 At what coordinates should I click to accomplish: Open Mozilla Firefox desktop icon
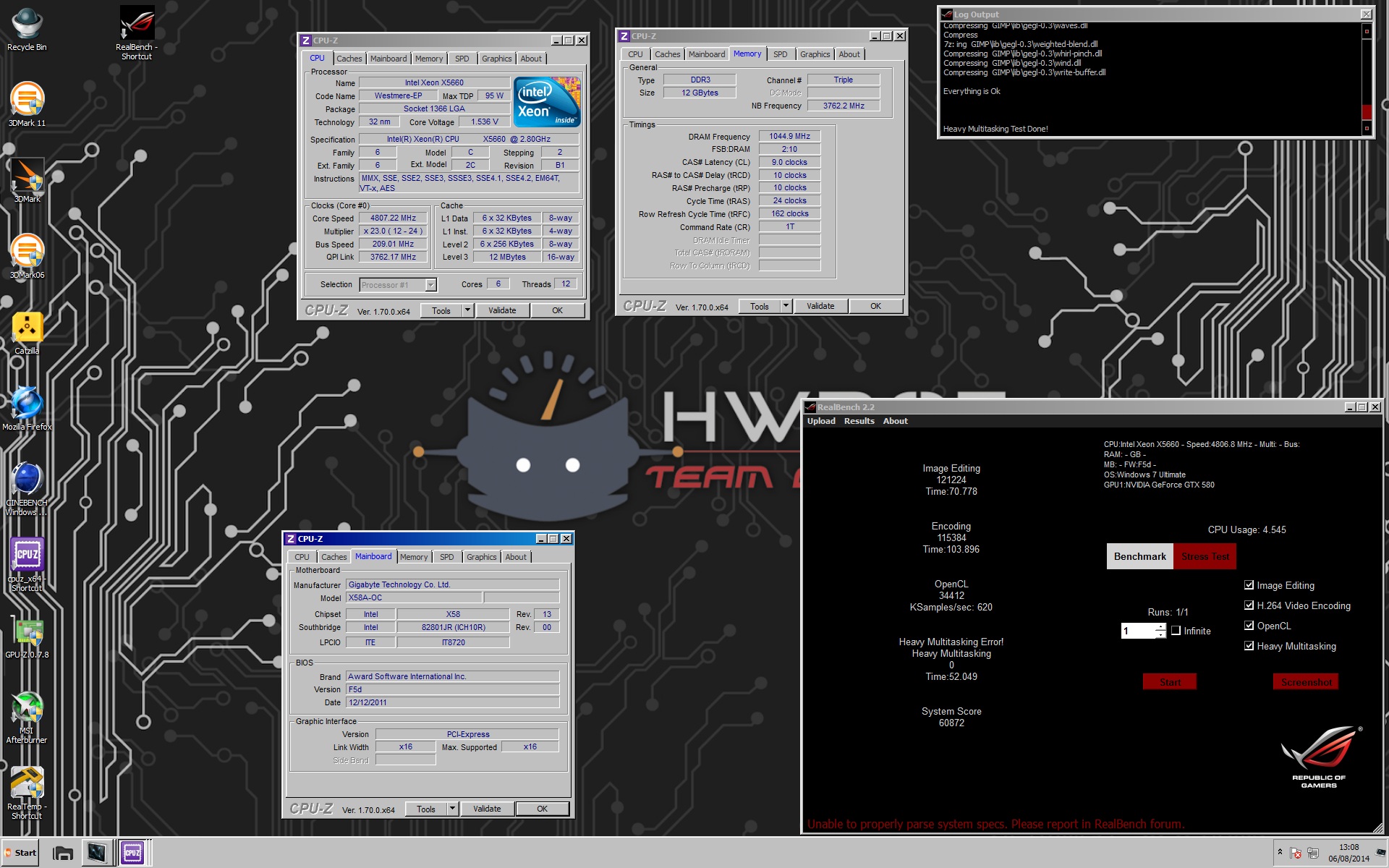[x=27, y=409]
